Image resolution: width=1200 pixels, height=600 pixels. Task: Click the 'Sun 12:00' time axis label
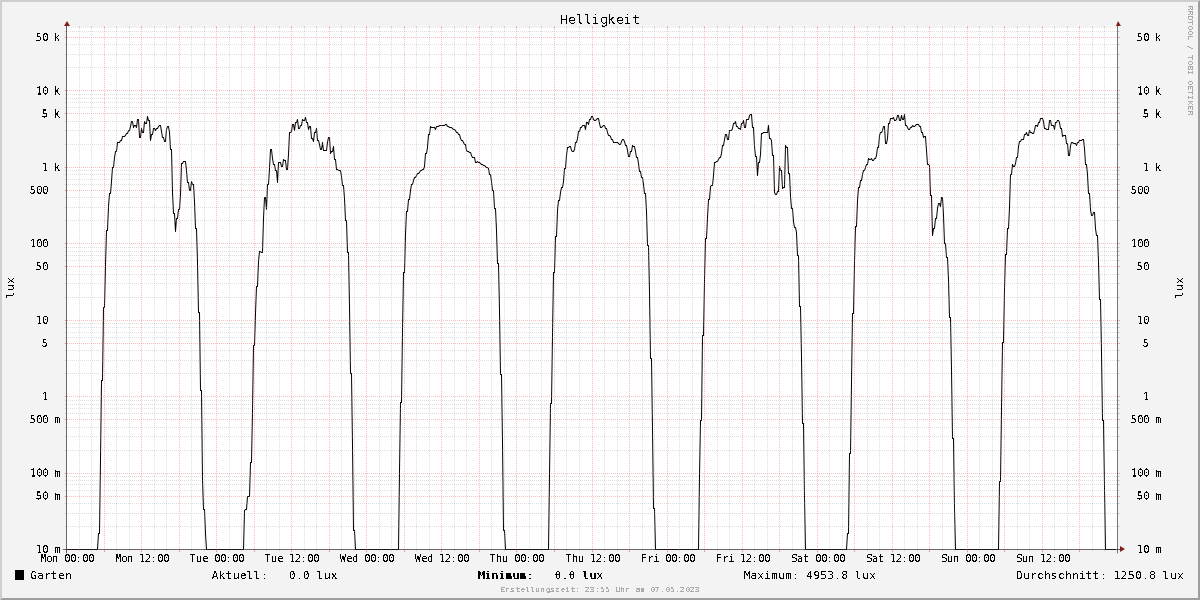pyautogui.click(x=1043, y=558)
